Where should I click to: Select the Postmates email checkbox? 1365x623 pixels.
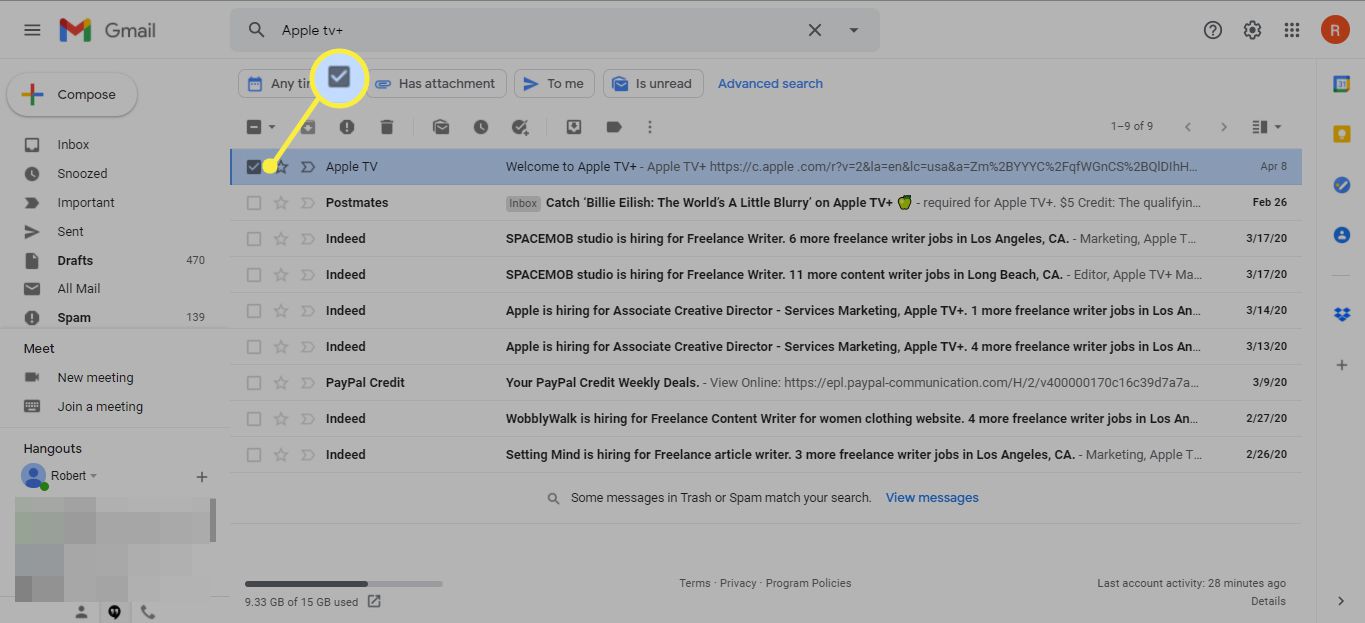point(254,202)
